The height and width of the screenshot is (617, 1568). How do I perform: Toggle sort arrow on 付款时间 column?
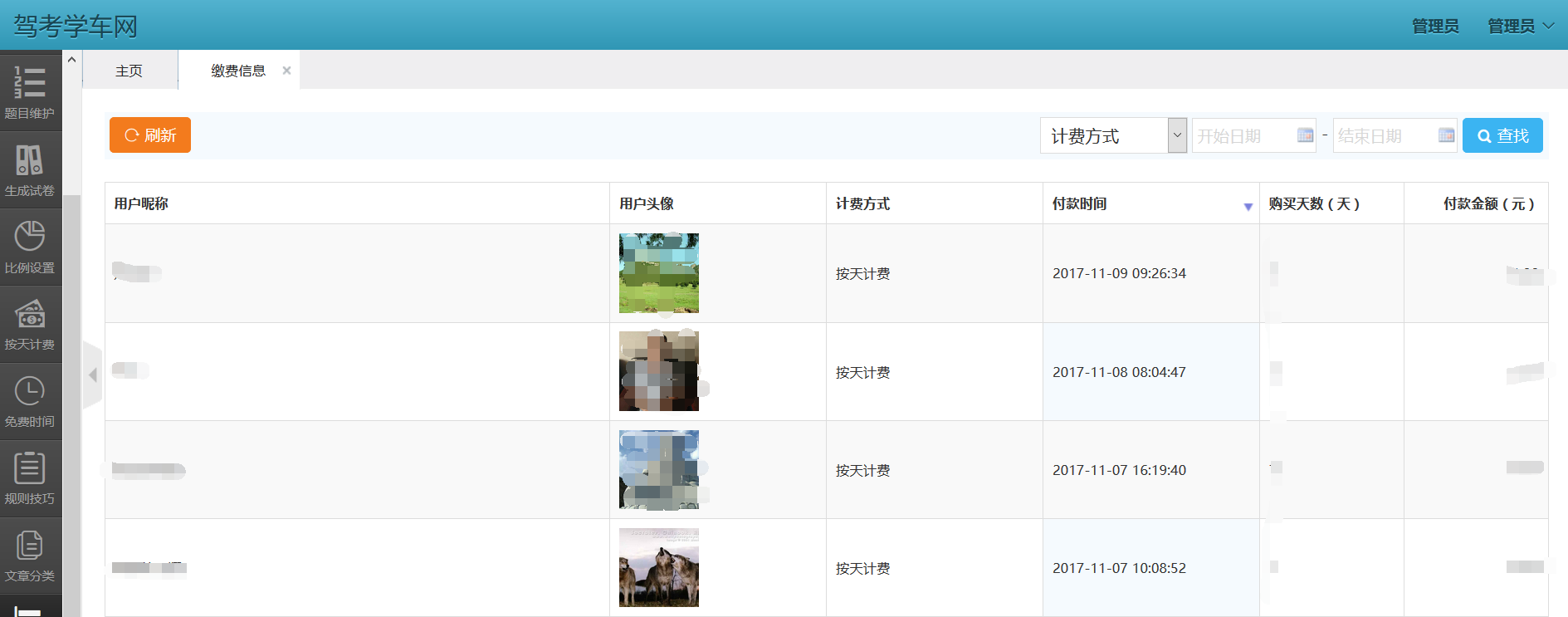coord(1248,206)
